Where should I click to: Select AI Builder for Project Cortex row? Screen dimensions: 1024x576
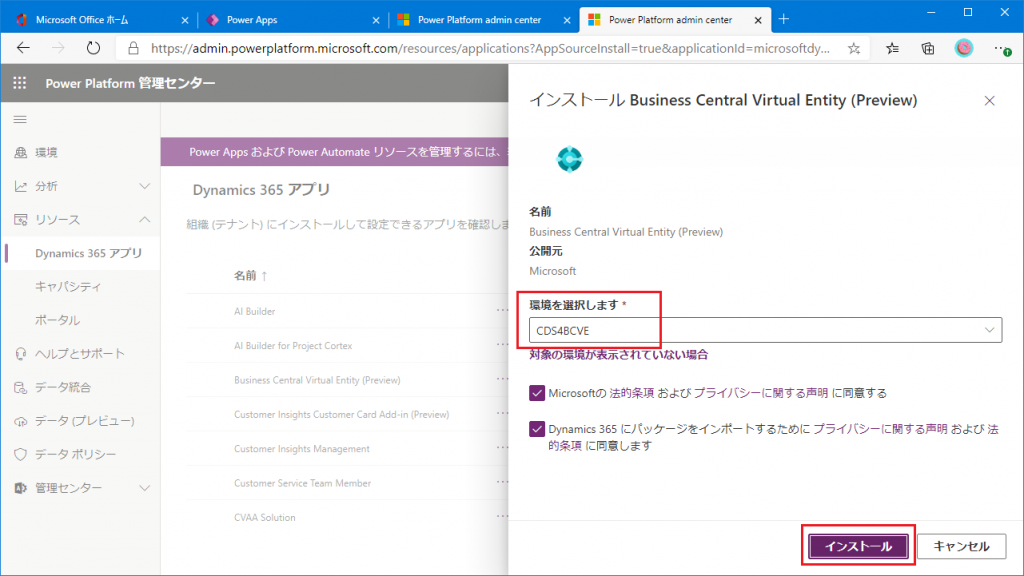coord(293,345)
